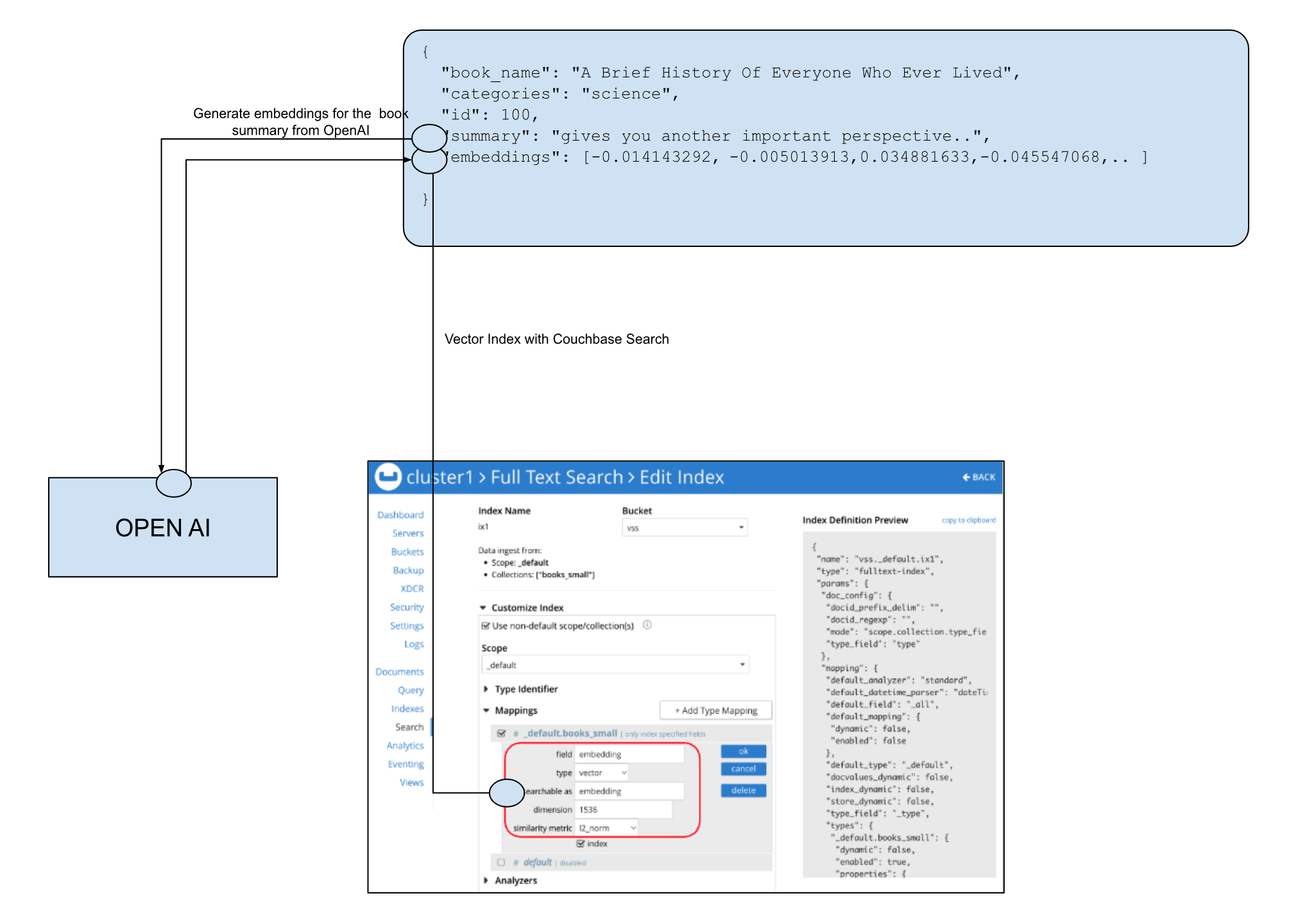Confirm the field mapping with ok
This screenshot has width=1316, height=914.
click(744, 751)
